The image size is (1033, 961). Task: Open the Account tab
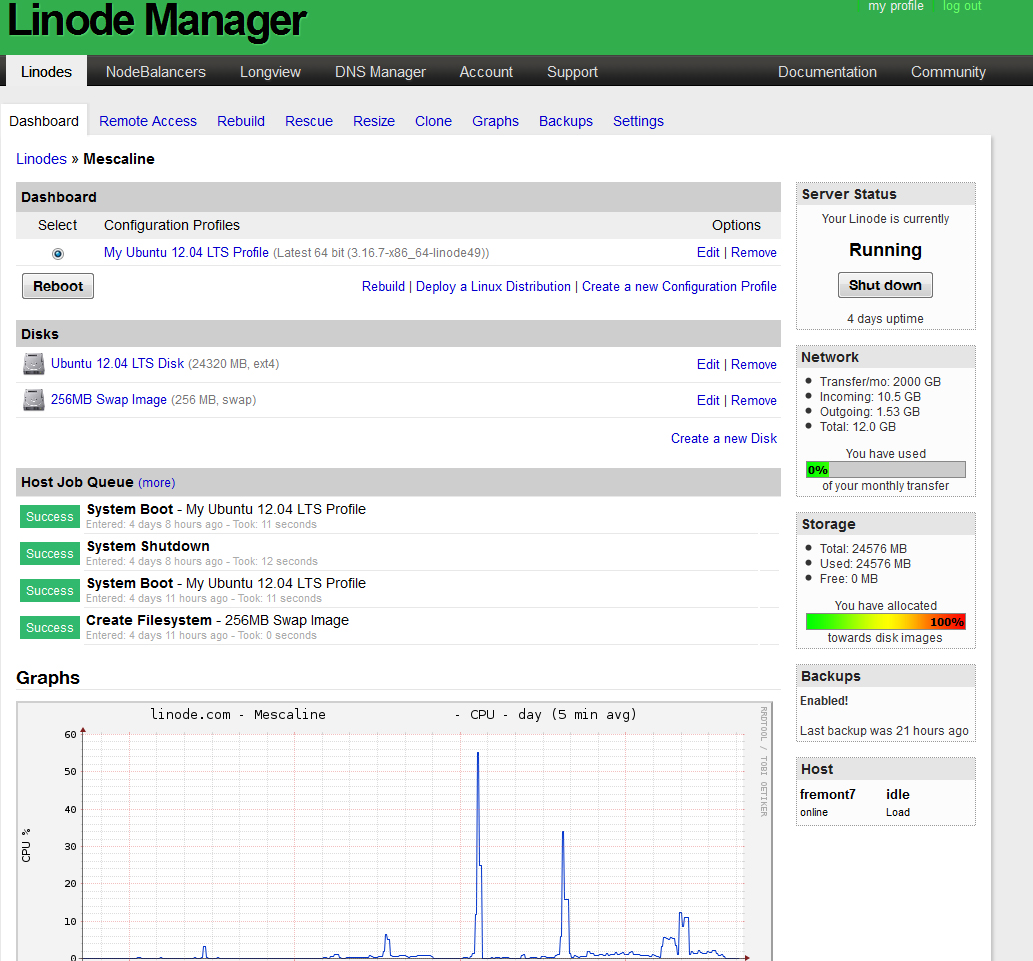486,72
